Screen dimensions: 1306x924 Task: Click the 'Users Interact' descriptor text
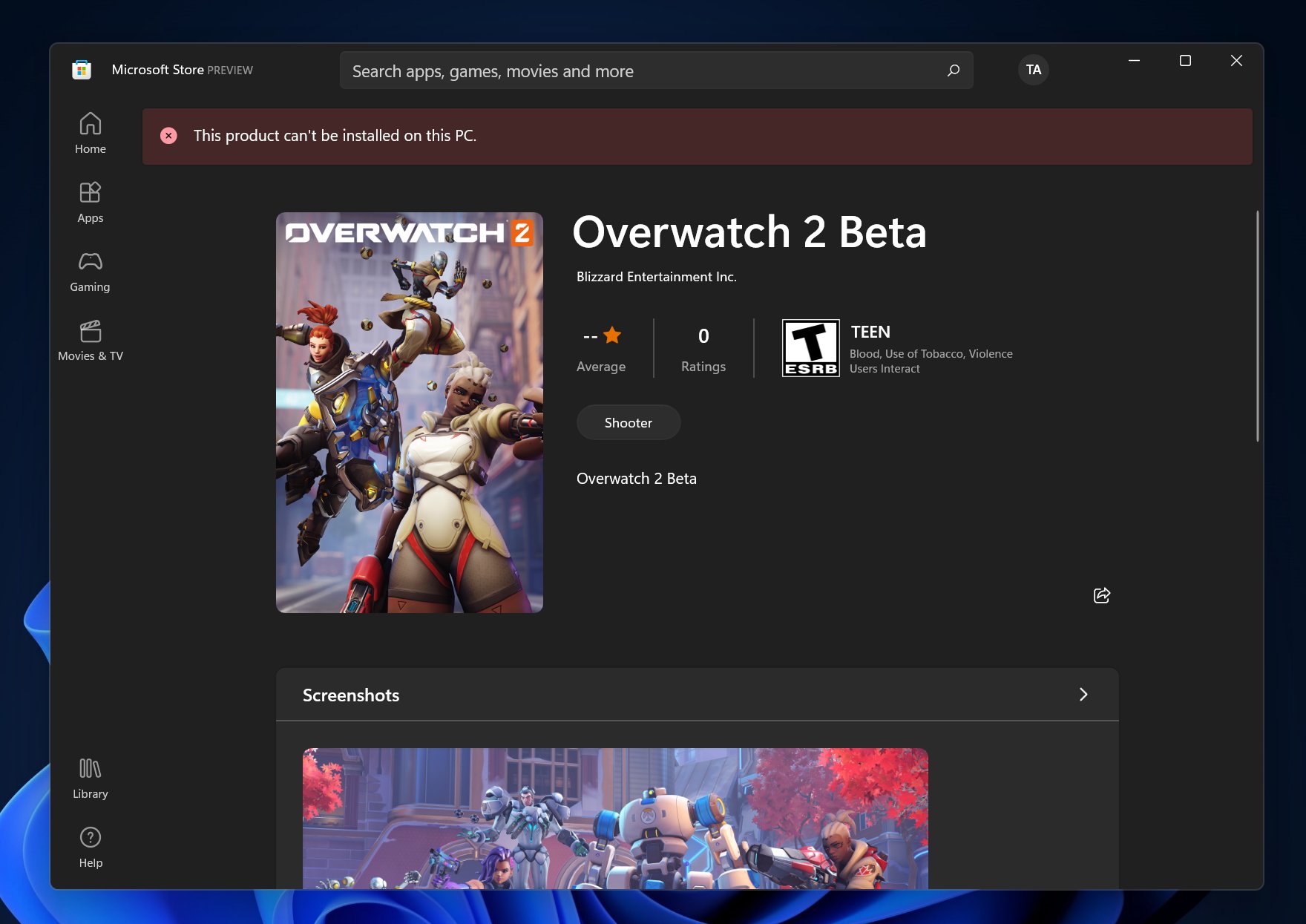click(x=885, y=369)
